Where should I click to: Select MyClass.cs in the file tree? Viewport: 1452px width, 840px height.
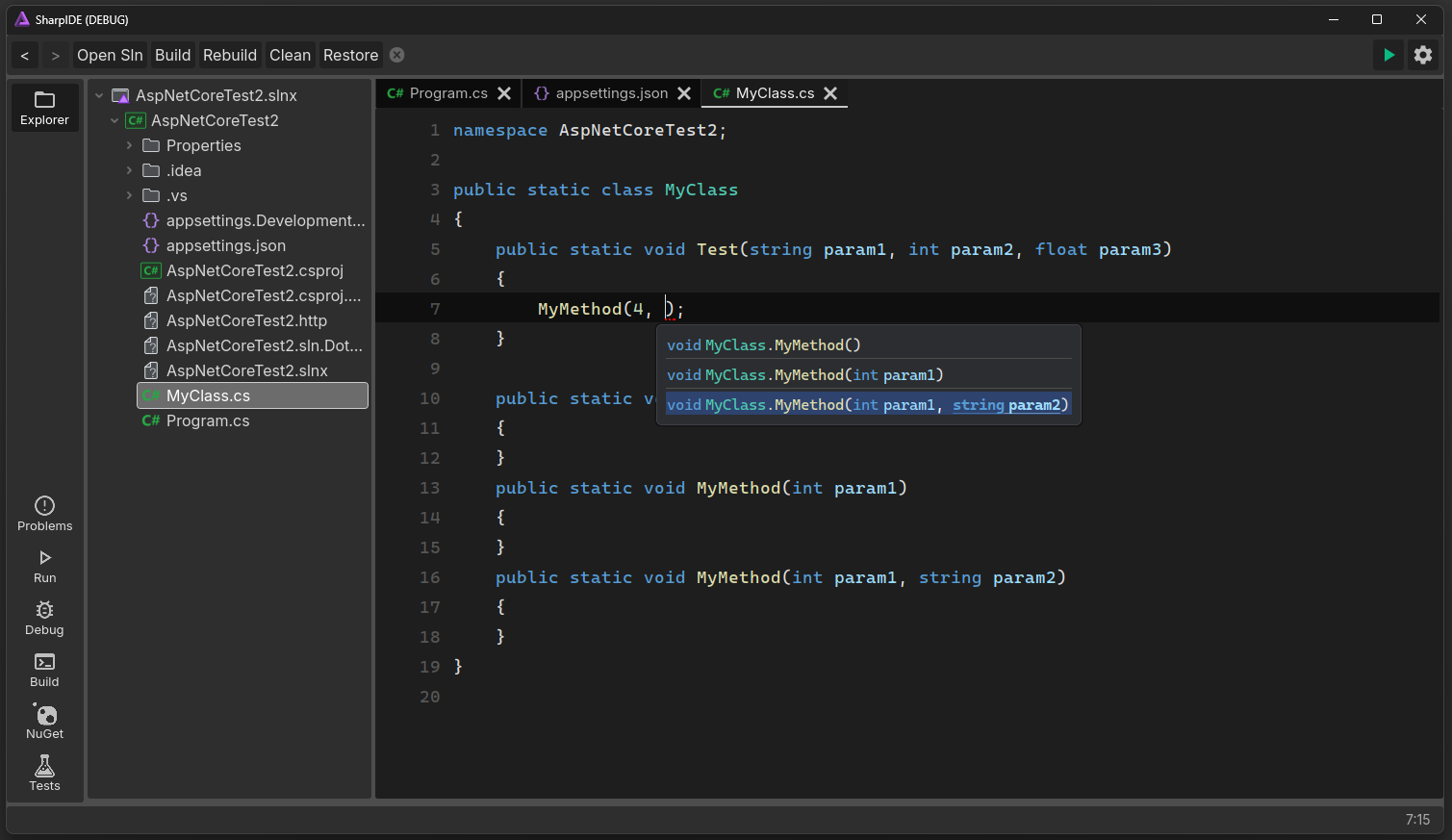[253, 395]
